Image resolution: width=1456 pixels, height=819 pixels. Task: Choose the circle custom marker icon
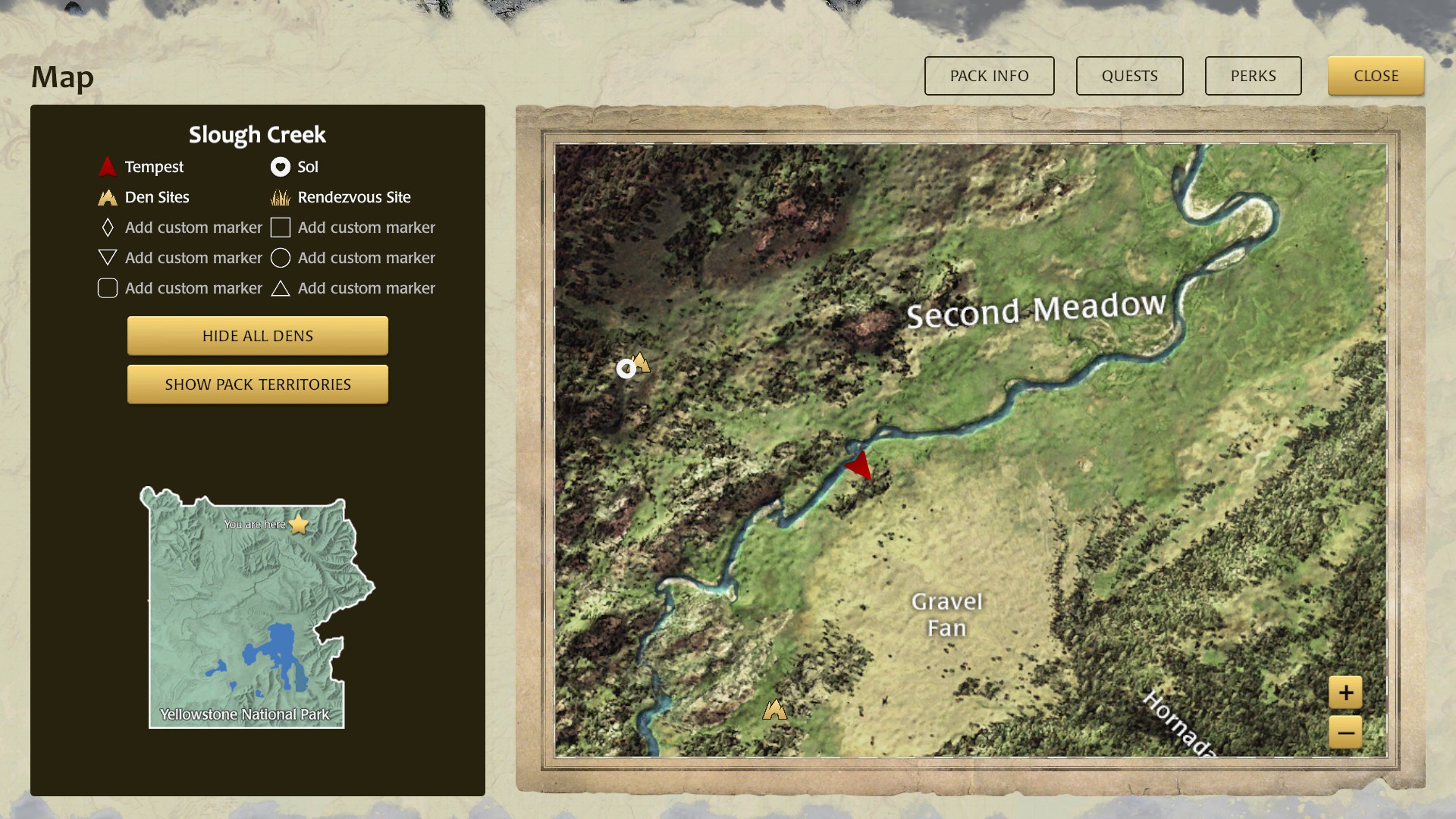(x=281, y=258)
